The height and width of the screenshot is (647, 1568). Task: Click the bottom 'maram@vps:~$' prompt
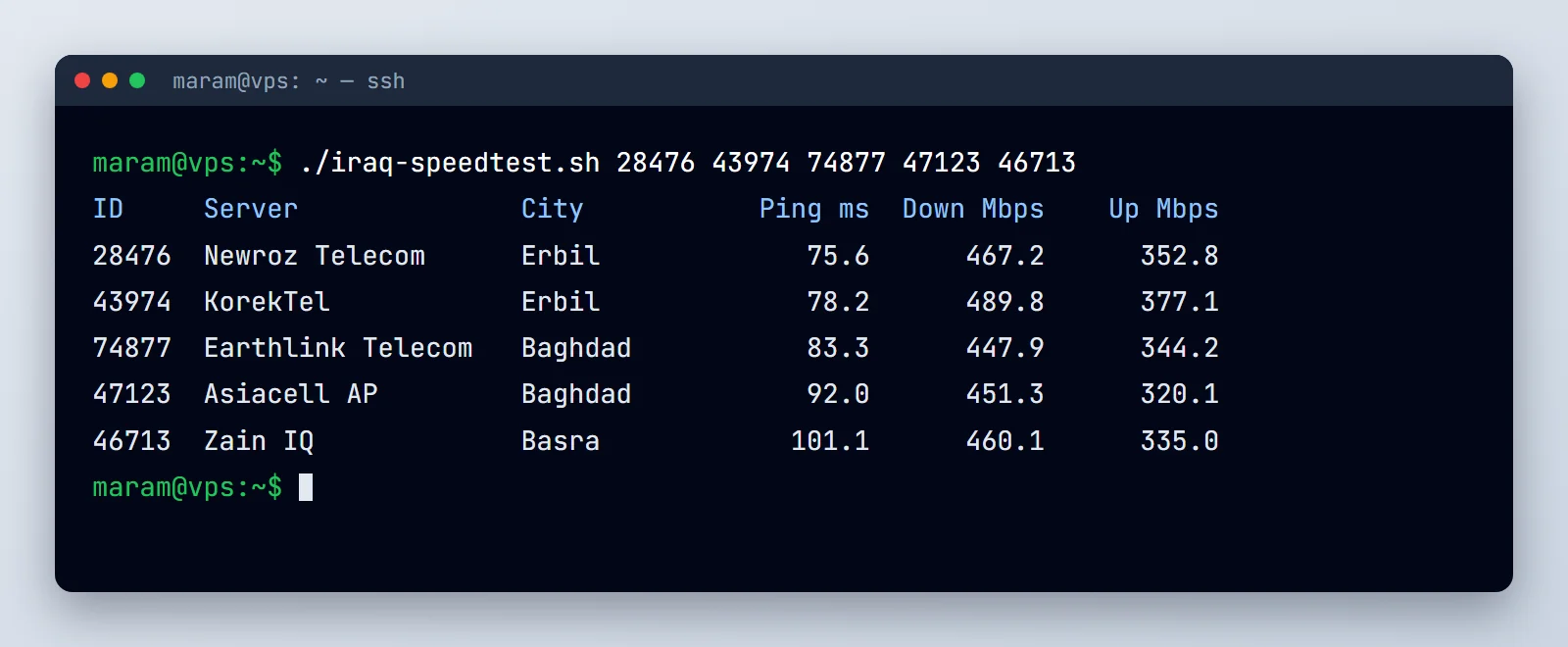[x=187, y=487]
